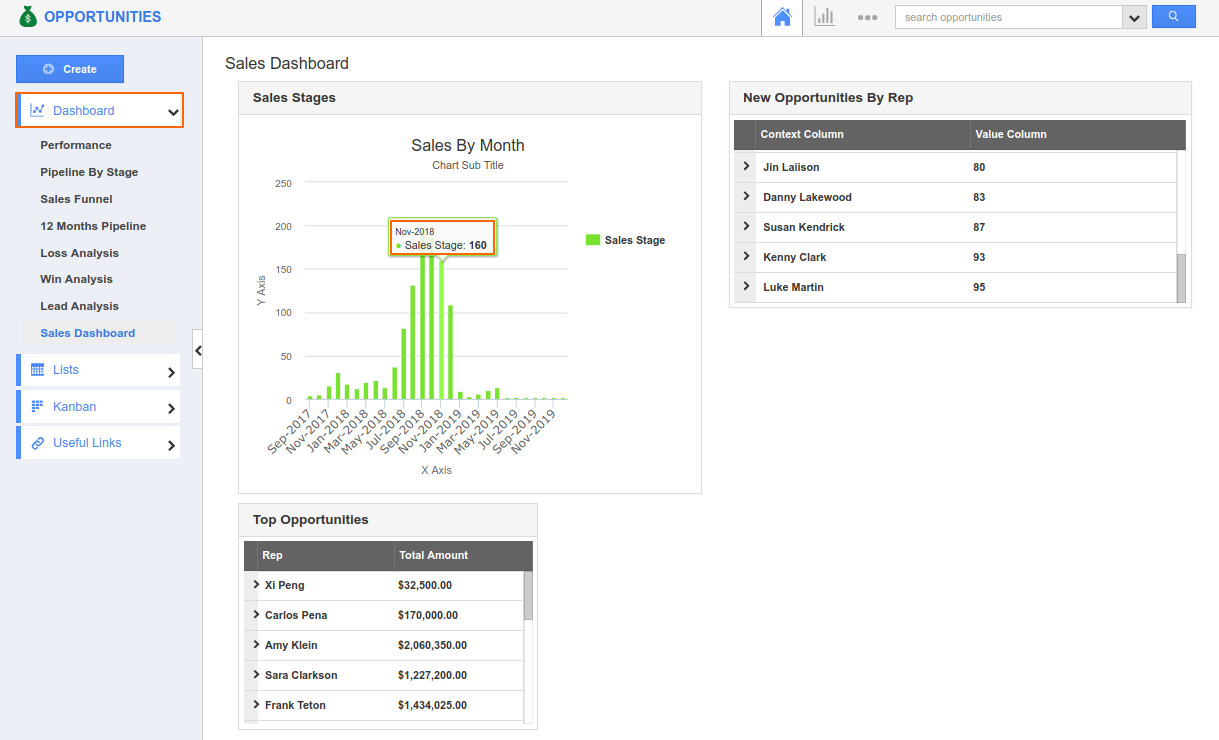Open the search options dropdown arrow
Viewport: 1219px width, 740px height.
coord(1134,18)
